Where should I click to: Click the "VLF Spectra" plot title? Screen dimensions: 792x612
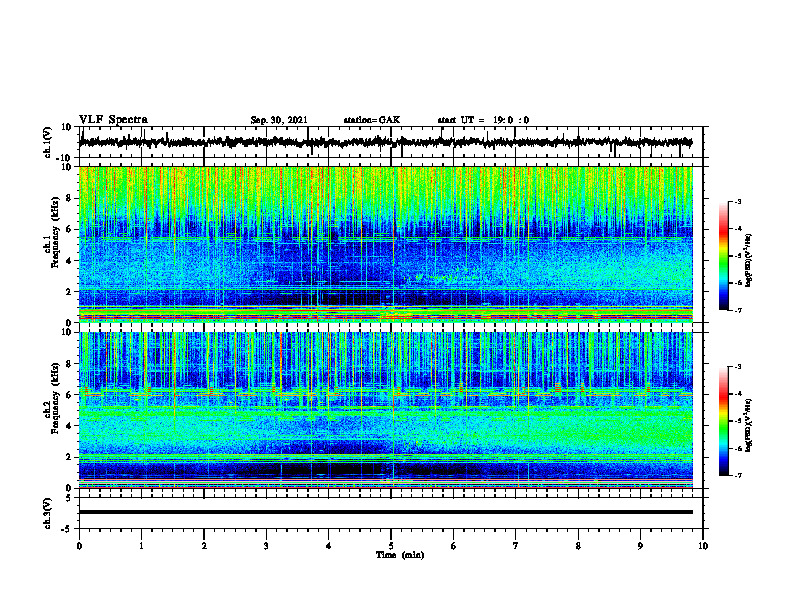click(x=113, y=120)
